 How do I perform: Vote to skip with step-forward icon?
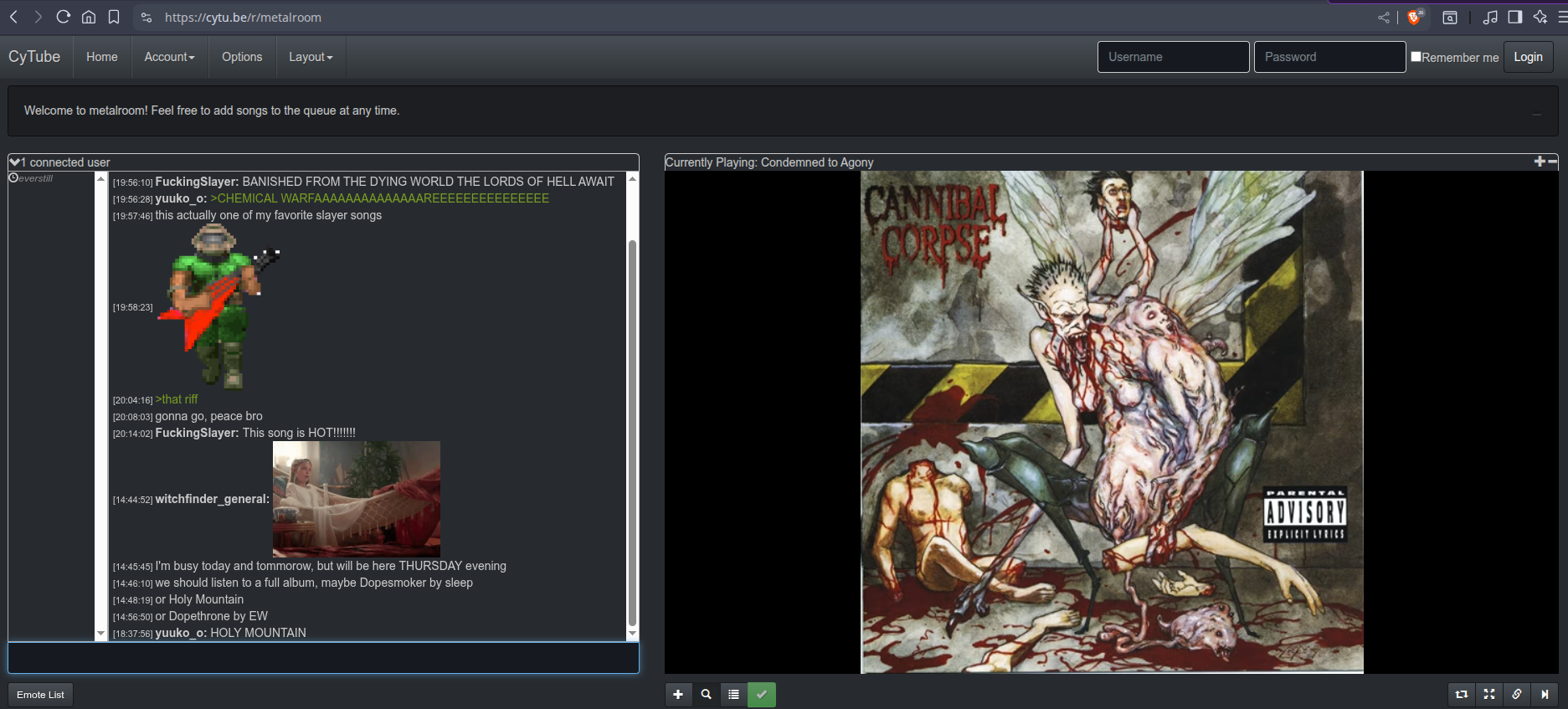click(1545, 694)
